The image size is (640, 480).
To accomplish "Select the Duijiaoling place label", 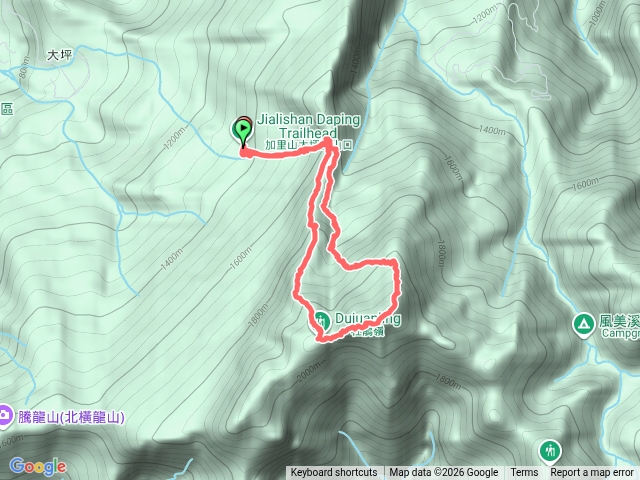I will coord(368,318).
